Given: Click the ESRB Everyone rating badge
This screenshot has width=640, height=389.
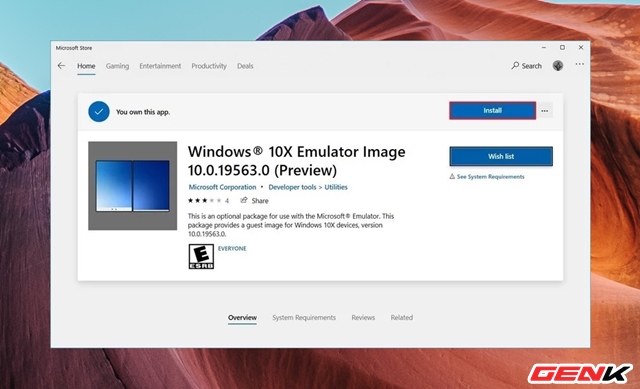Looking at the screenshot, I should click(201, 256).
